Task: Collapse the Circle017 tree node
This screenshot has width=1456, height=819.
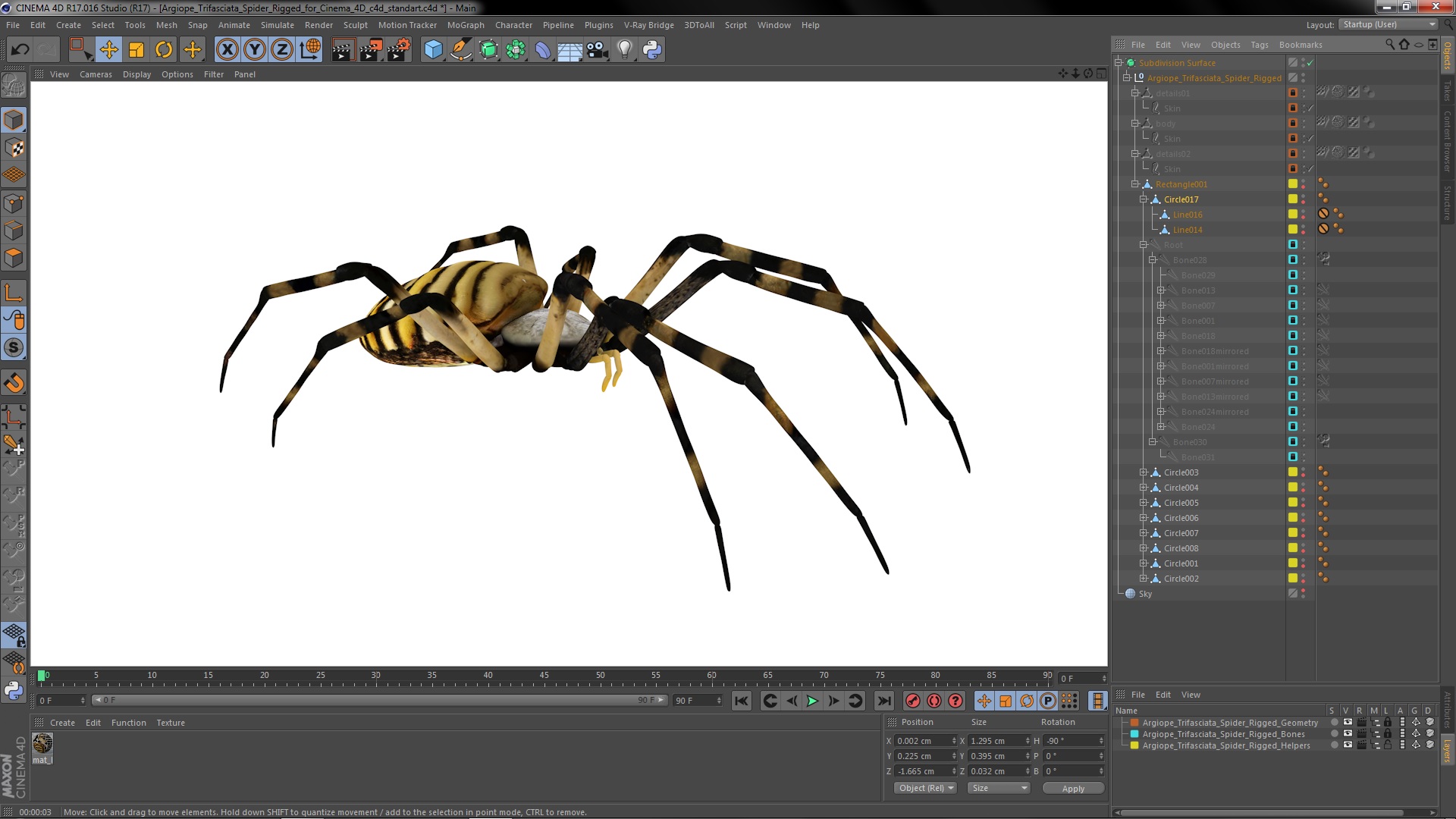Action: pos(1144,199)
